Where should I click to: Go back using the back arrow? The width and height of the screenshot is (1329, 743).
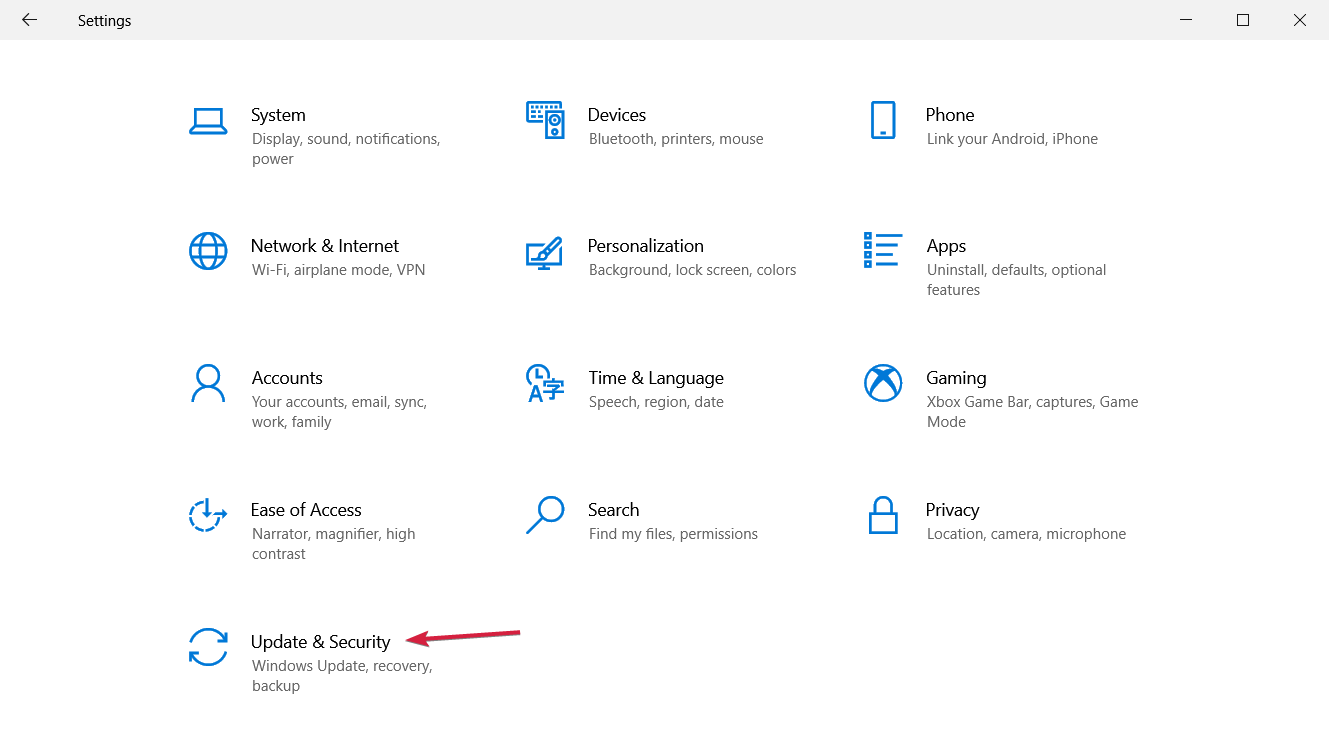click(29, 20)
